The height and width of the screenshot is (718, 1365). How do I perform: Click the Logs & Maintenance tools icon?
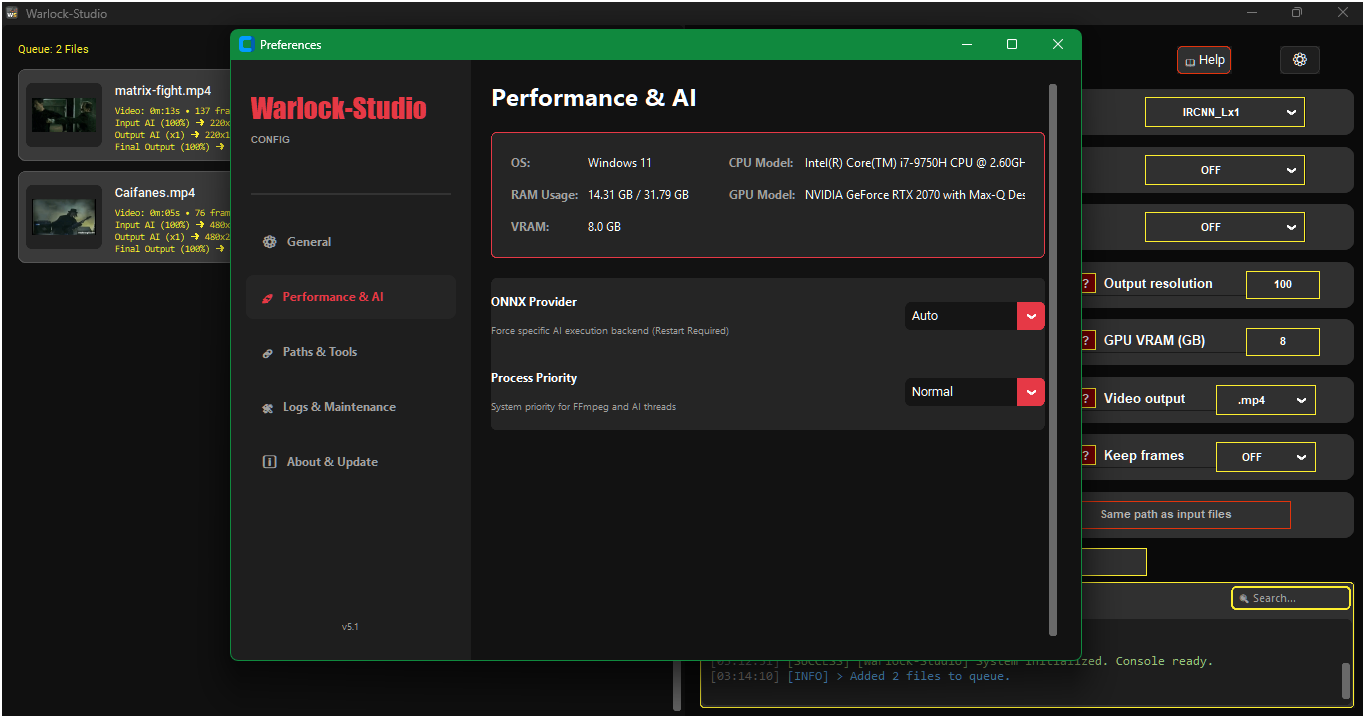pos(268,408)
